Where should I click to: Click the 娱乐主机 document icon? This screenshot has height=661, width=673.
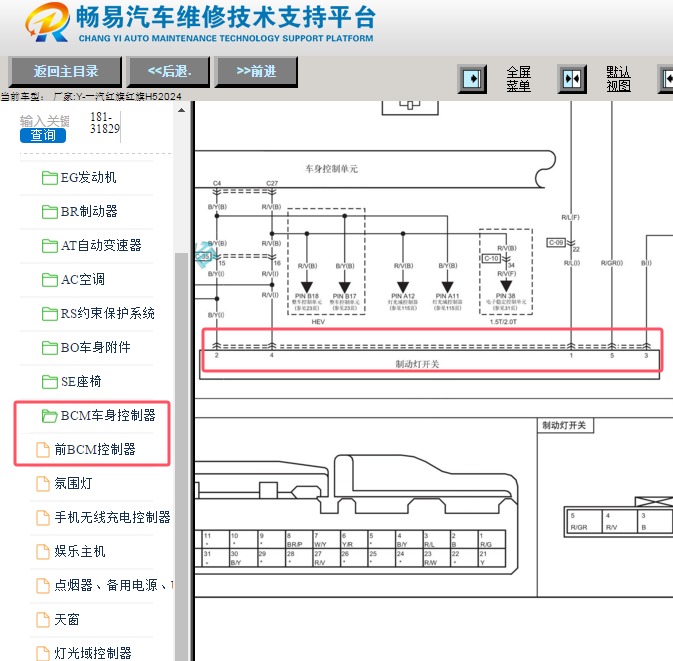tap(43, 552)
